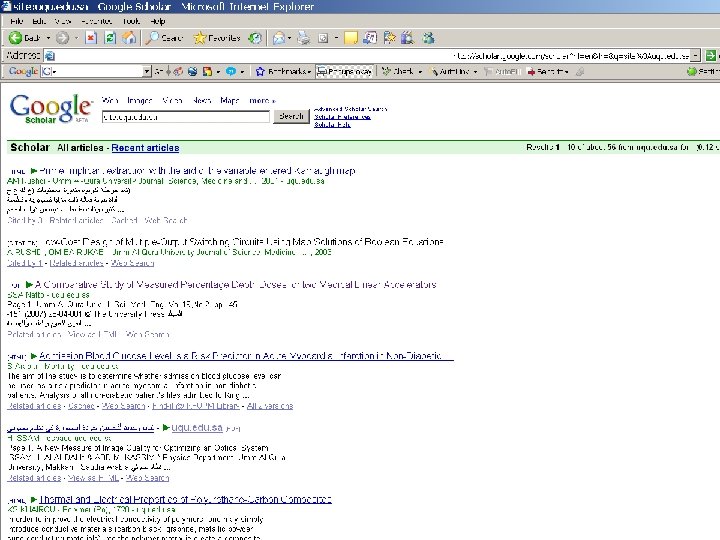This screenshot has width=720, height=540.
Task: Refresh the current page
Action: [110, 38]
